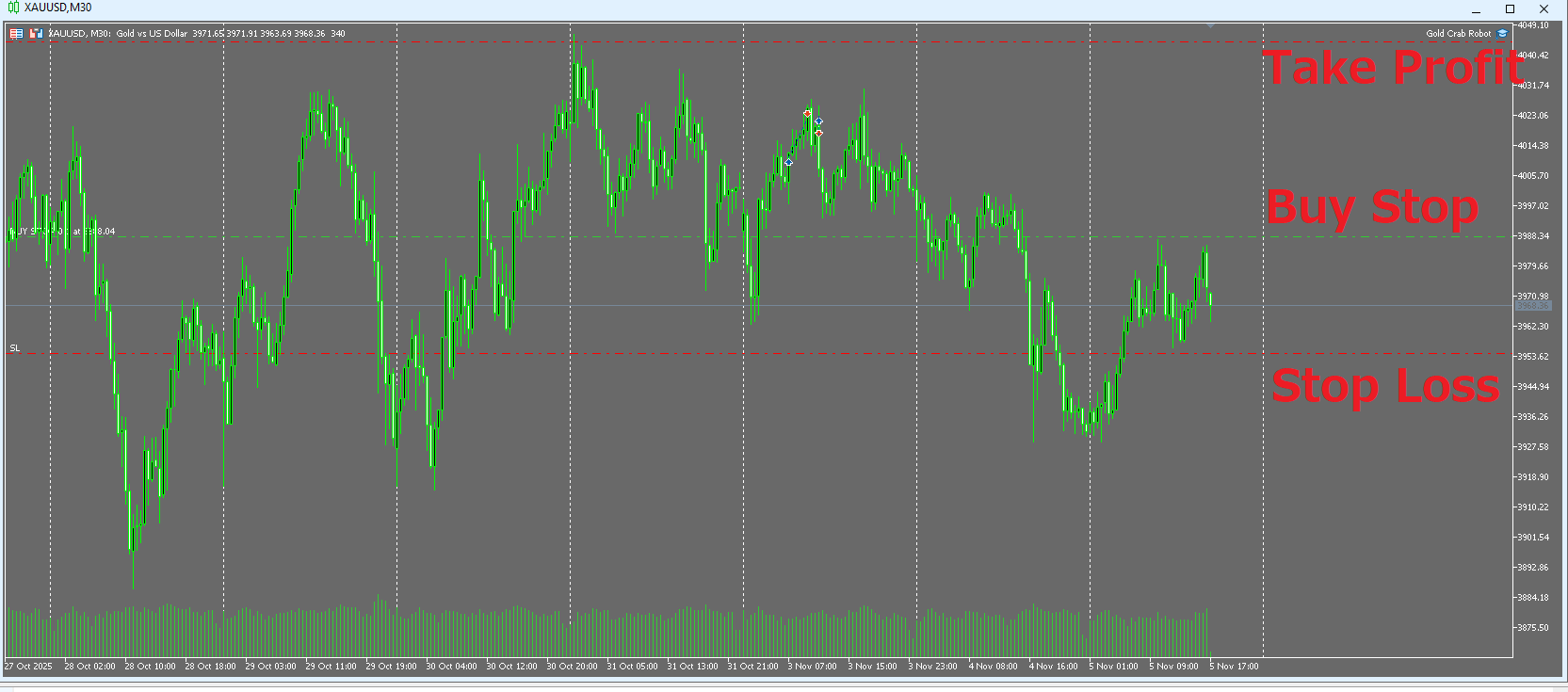Click the 4049.10 price scale label
Screen dimensions: 1568x692
click(x=1532, y=25)
